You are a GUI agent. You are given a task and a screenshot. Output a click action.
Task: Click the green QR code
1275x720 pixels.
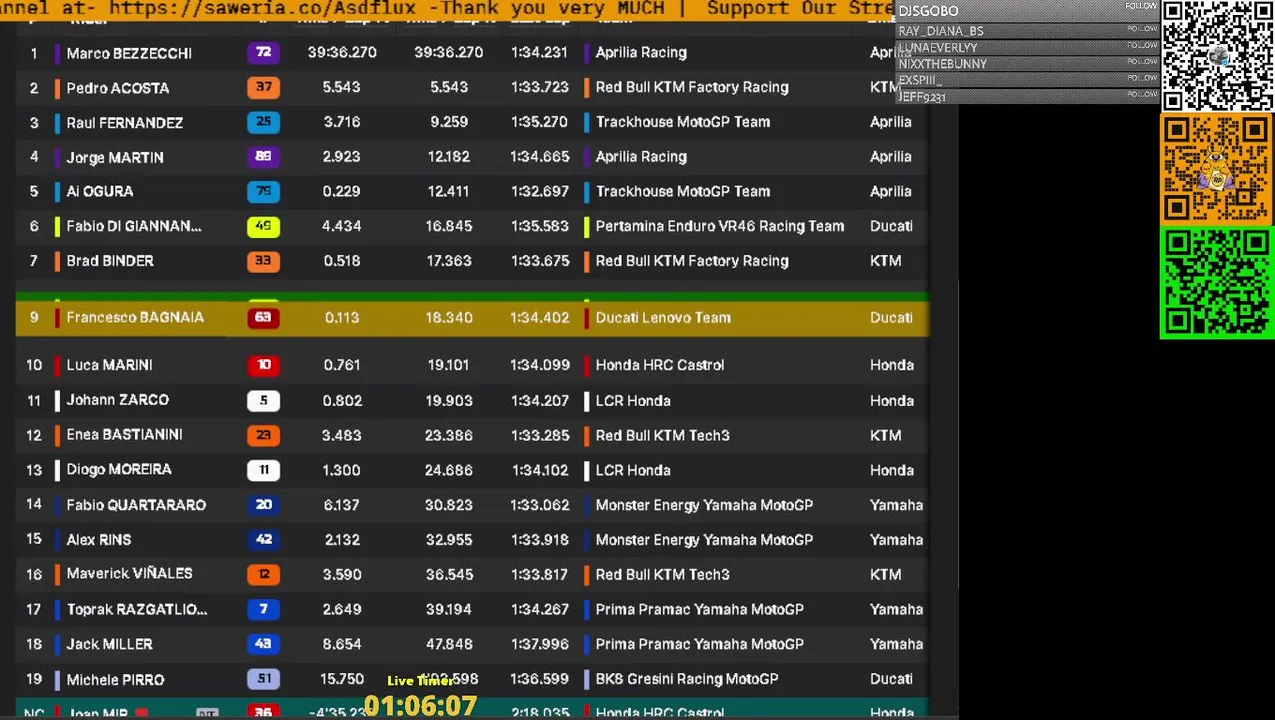(1217, 283)
